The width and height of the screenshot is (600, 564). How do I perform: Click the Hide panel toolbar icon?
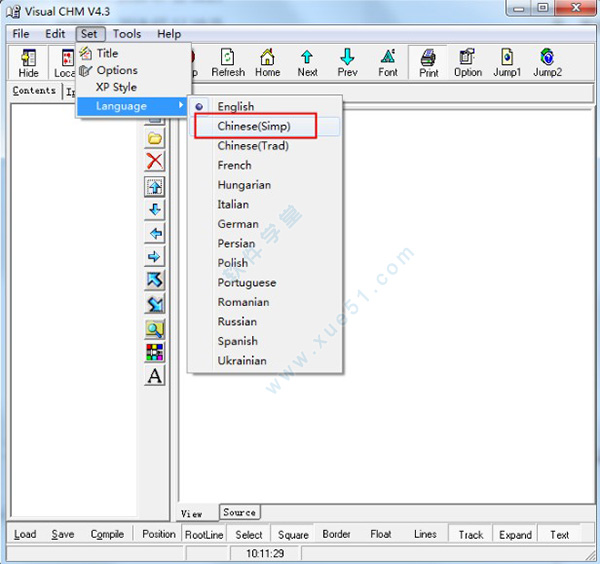tap(29, 62)
